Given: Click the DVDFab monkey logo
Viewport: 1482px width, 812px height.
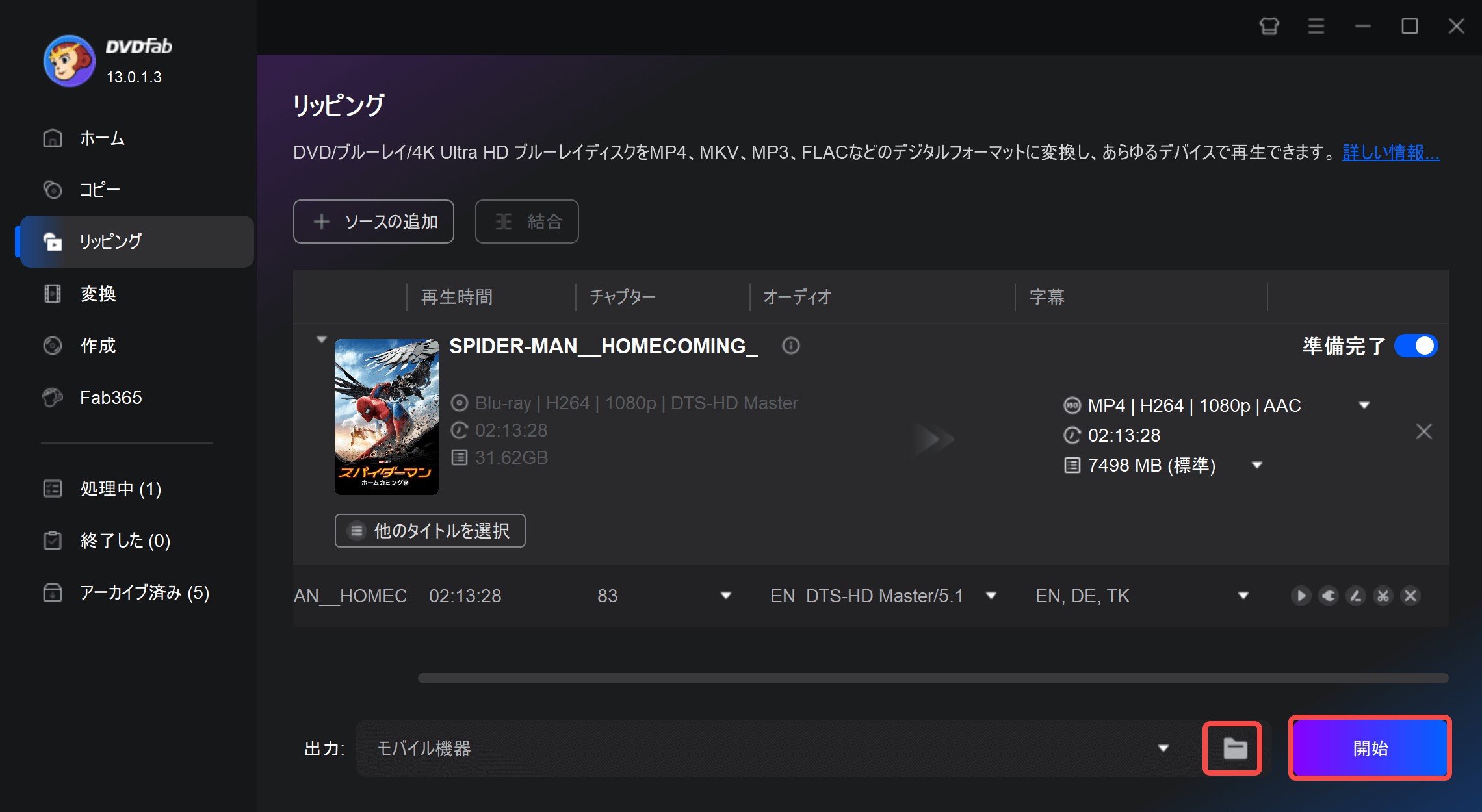Looking at the screenshot, I should [x=69, y=61].
